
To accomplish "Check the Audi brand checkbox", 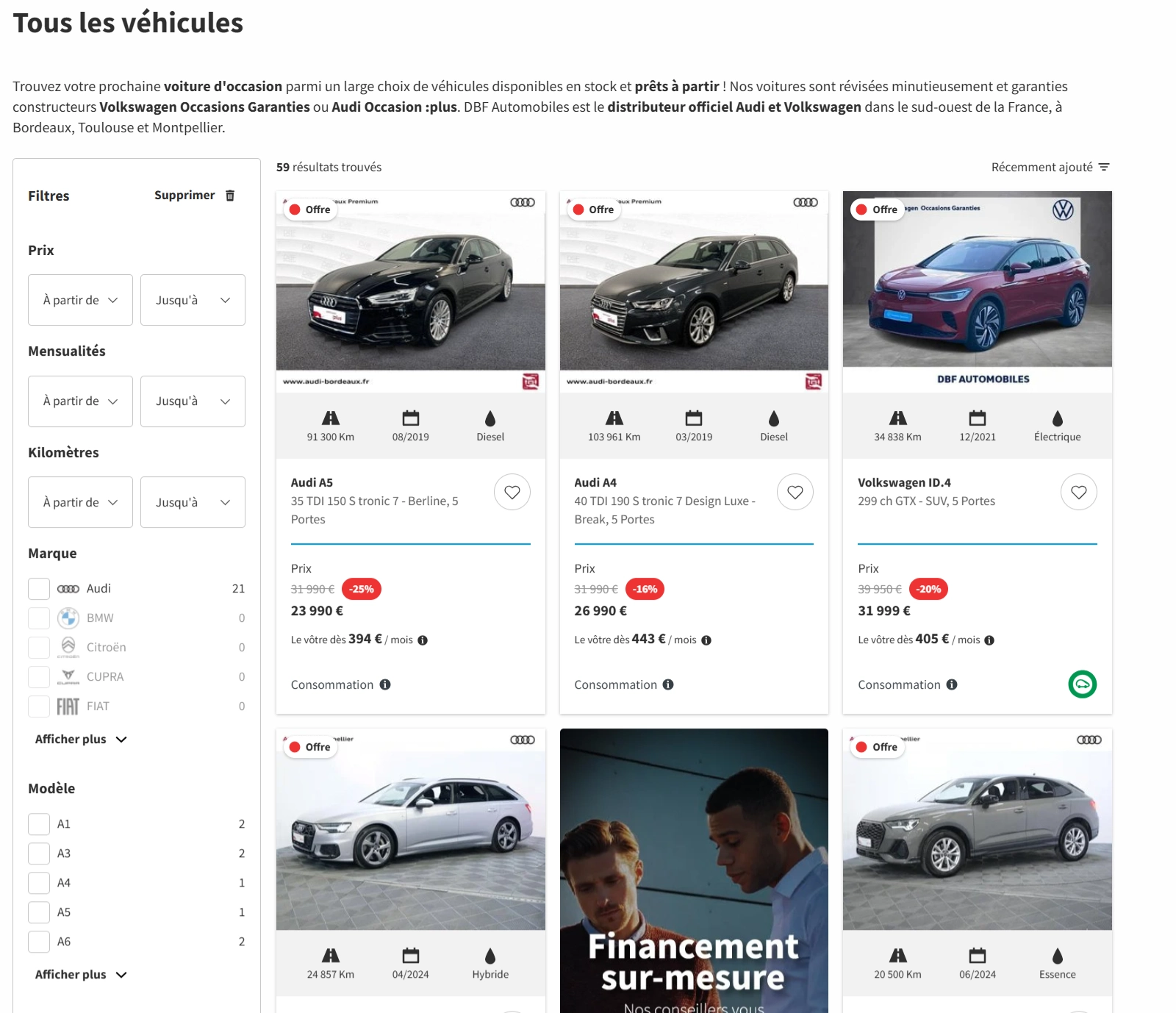I will [x=39, y=589].
